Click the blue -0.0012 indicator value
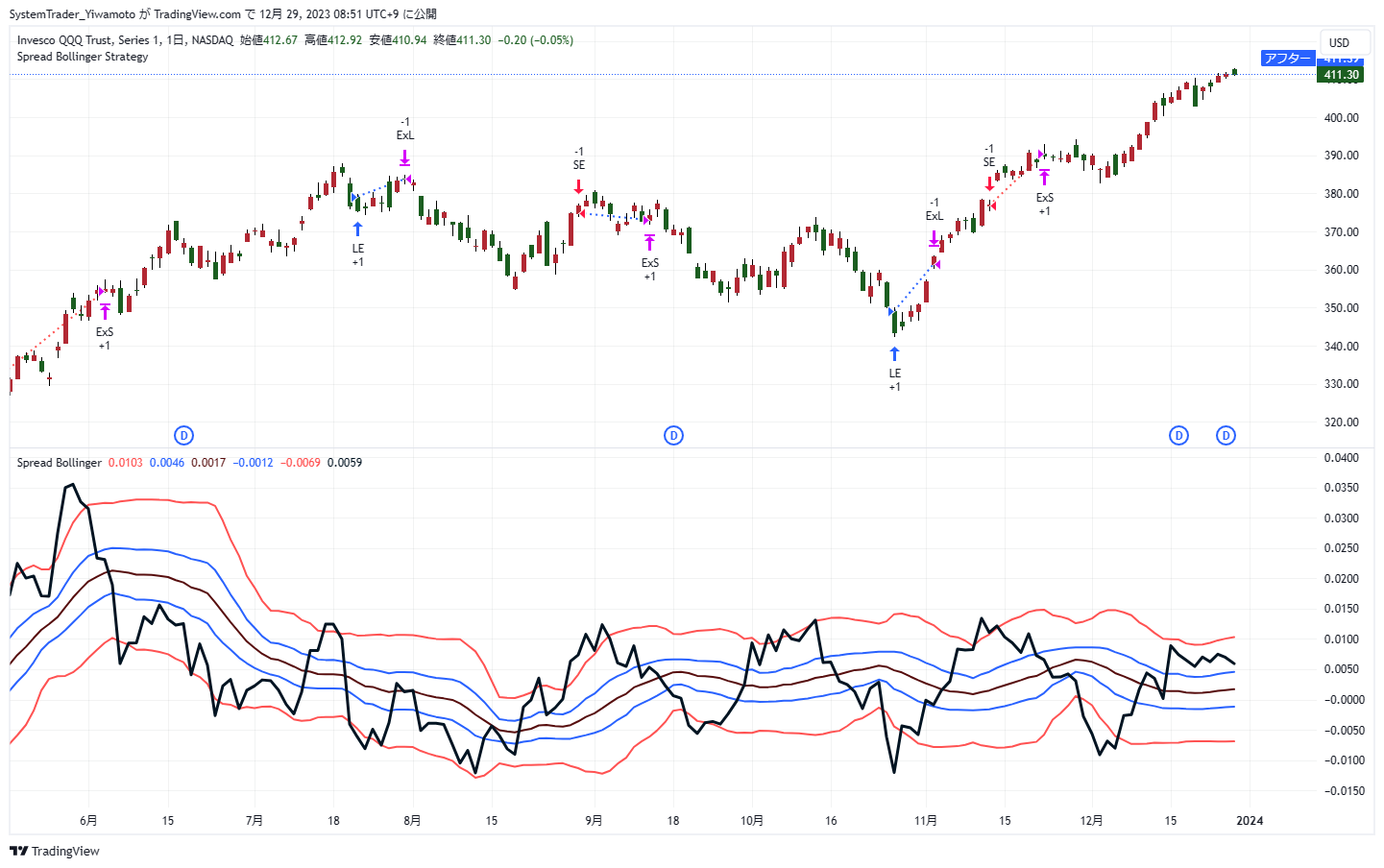Viewport: 1384px width, 868px height. [x=253, y=463]
